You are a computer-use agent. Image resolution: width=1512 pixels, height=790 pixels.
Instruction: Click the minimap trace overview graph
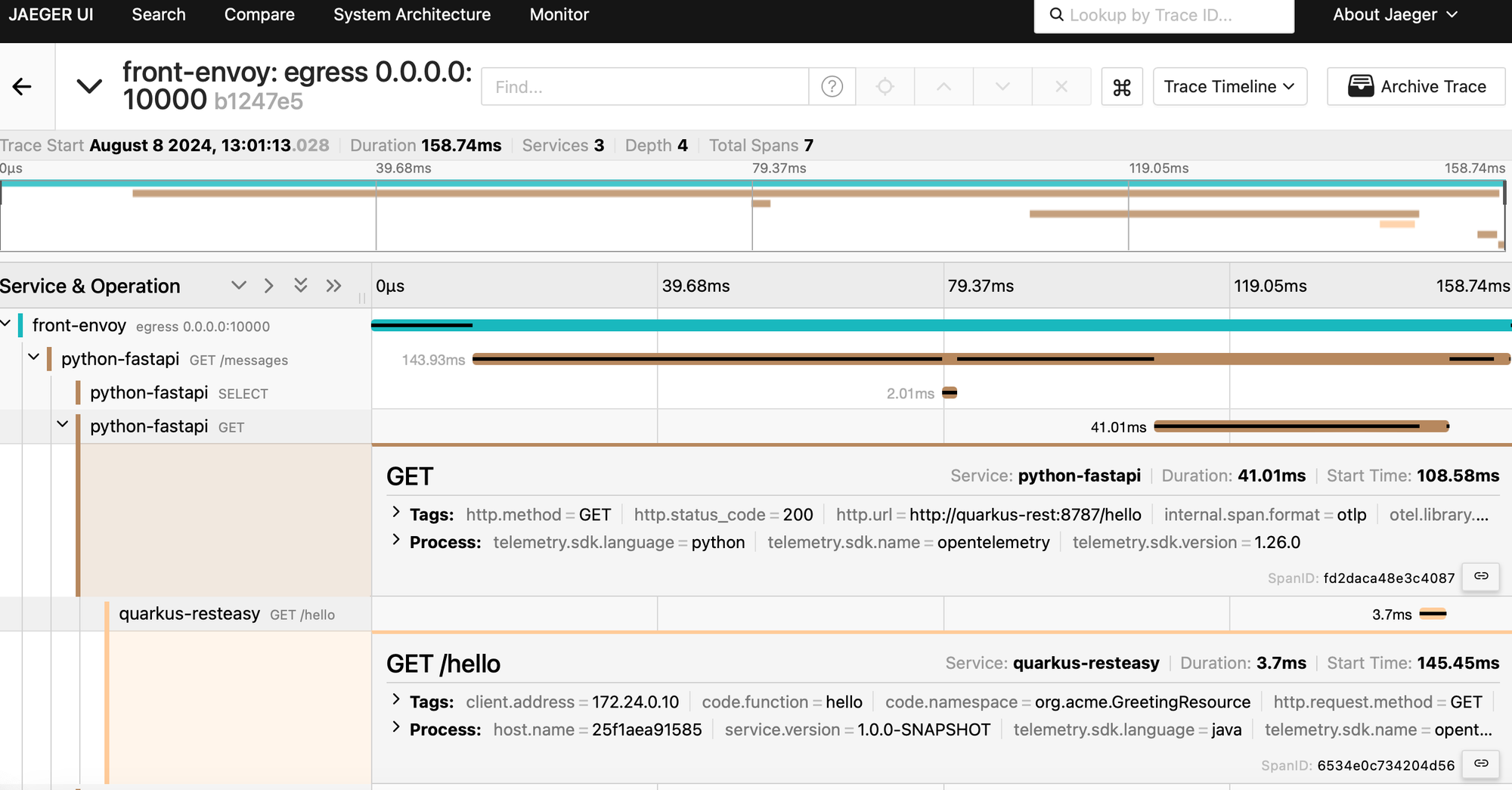(753, 215)
